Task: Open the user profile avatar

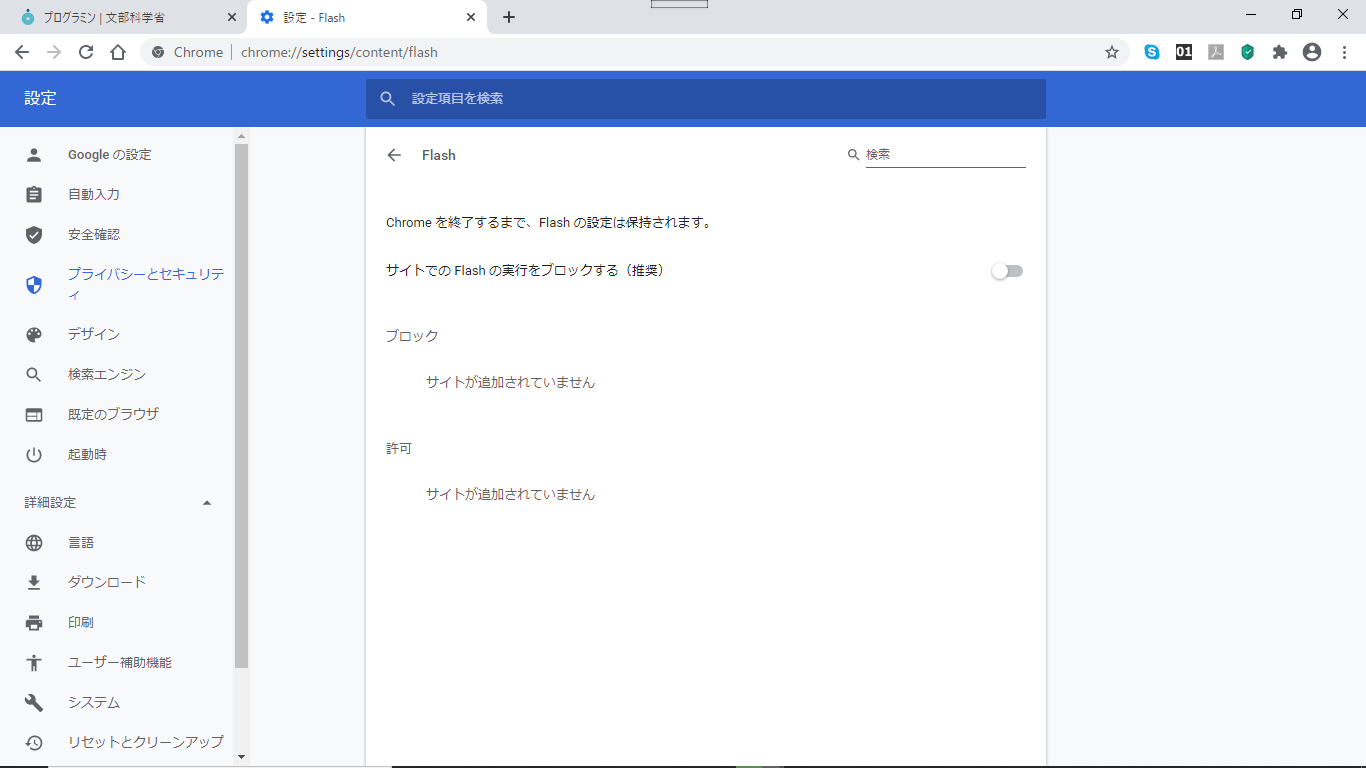Action: click(1312, 52)
